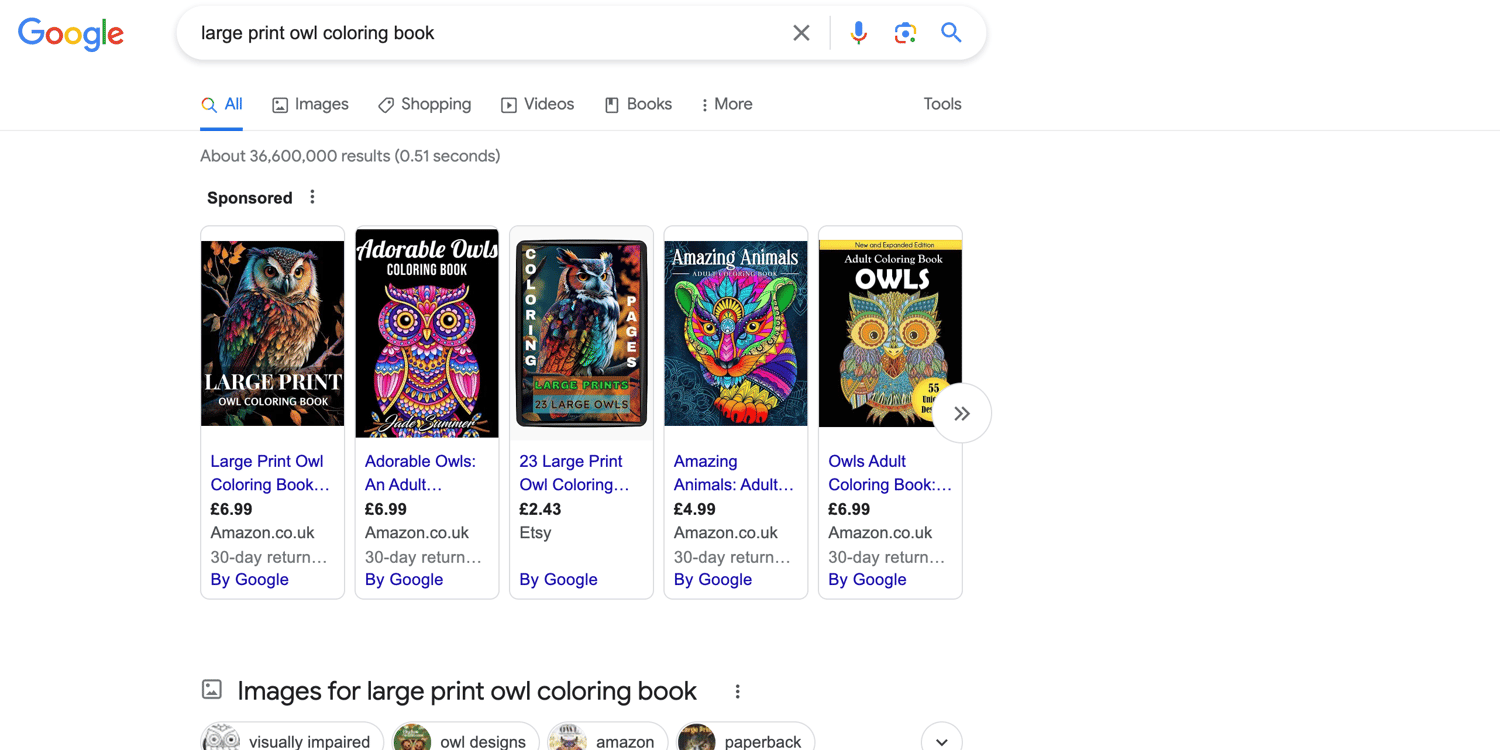Open the three-dot menu beside Images heading

737,691
